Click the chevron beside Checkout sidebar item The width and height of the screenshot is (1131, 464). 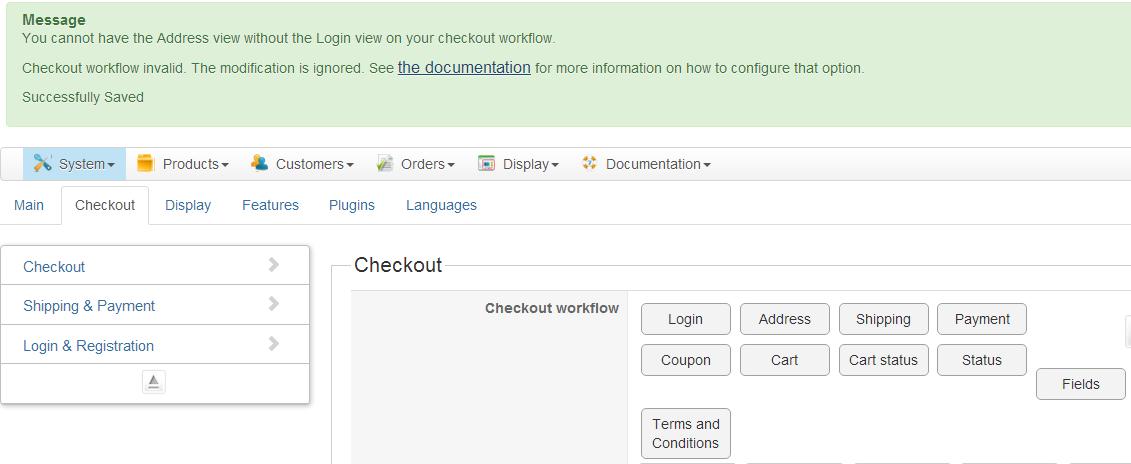(x=274, y=265)
